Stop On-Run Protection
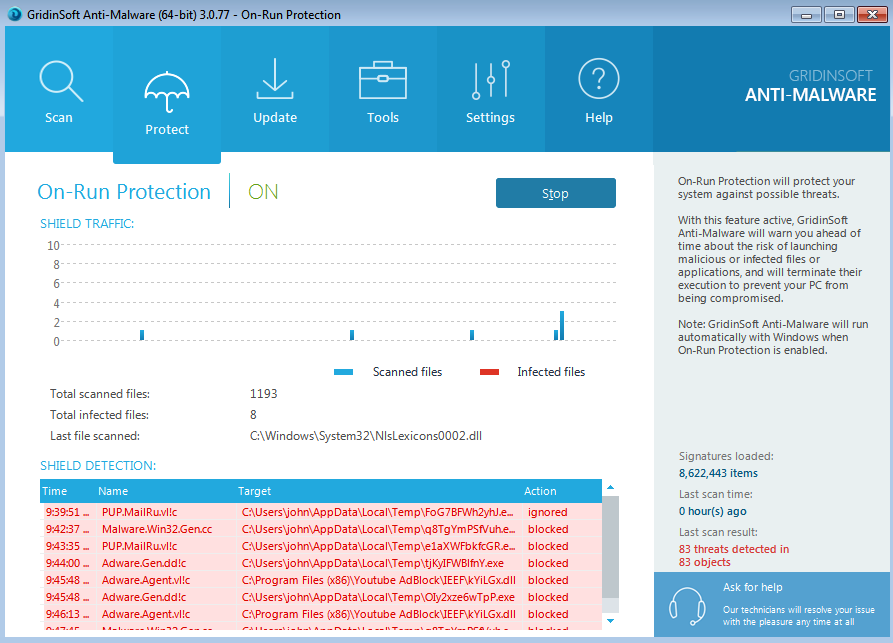Screen dimensions: 893x643 coord(555,193)
